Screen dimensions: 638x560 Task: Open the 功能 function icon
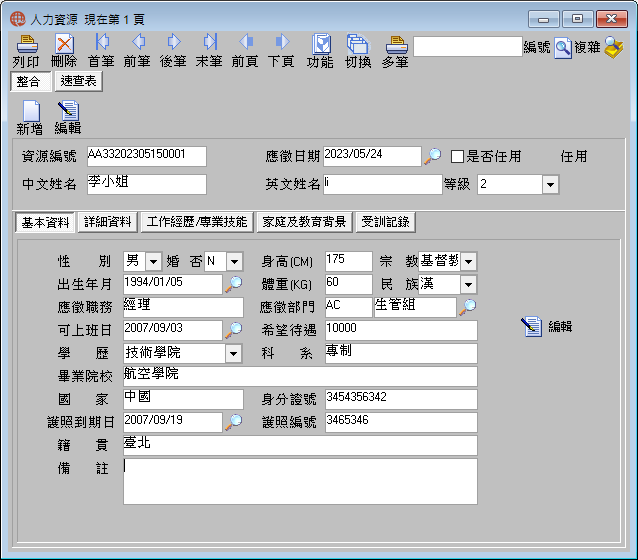[x=321, y=44]
